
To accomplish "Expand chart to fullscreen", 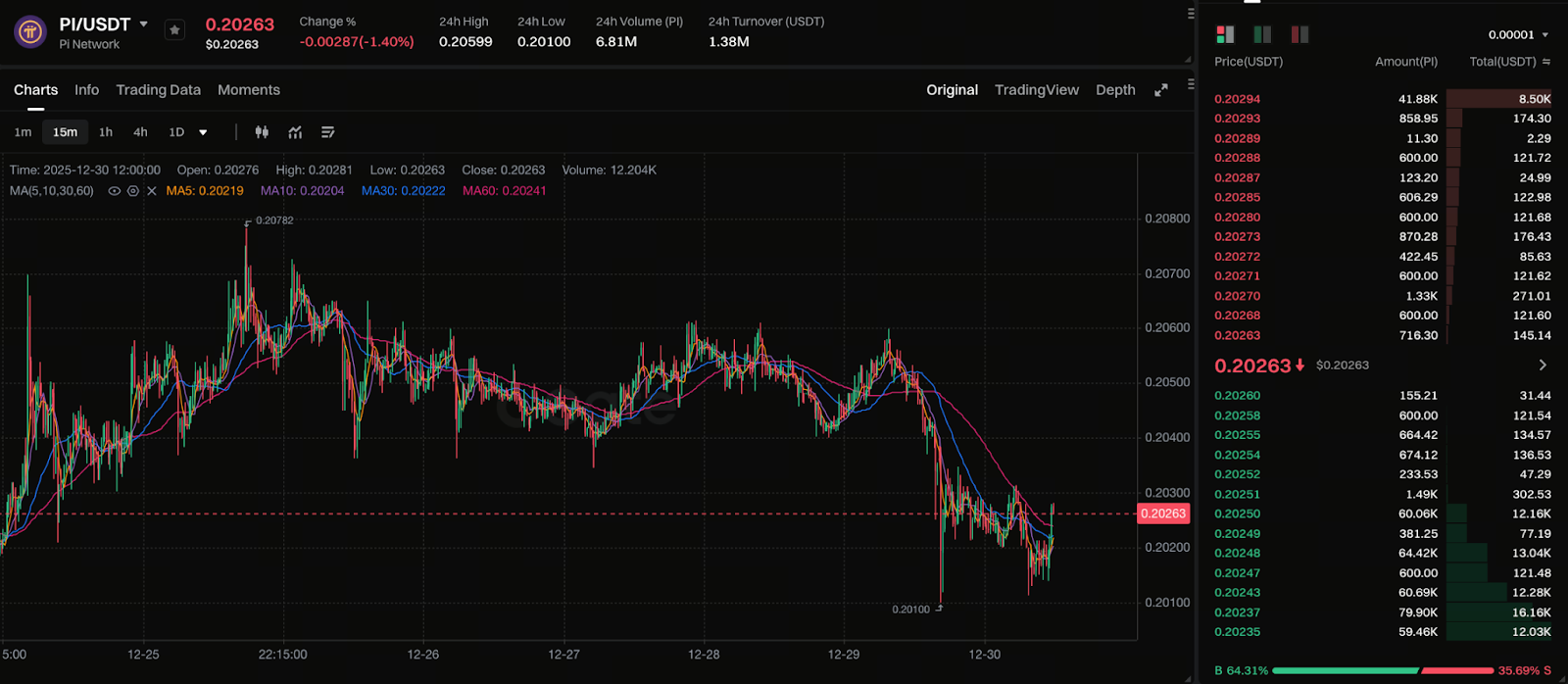I will coord(1161,90).
